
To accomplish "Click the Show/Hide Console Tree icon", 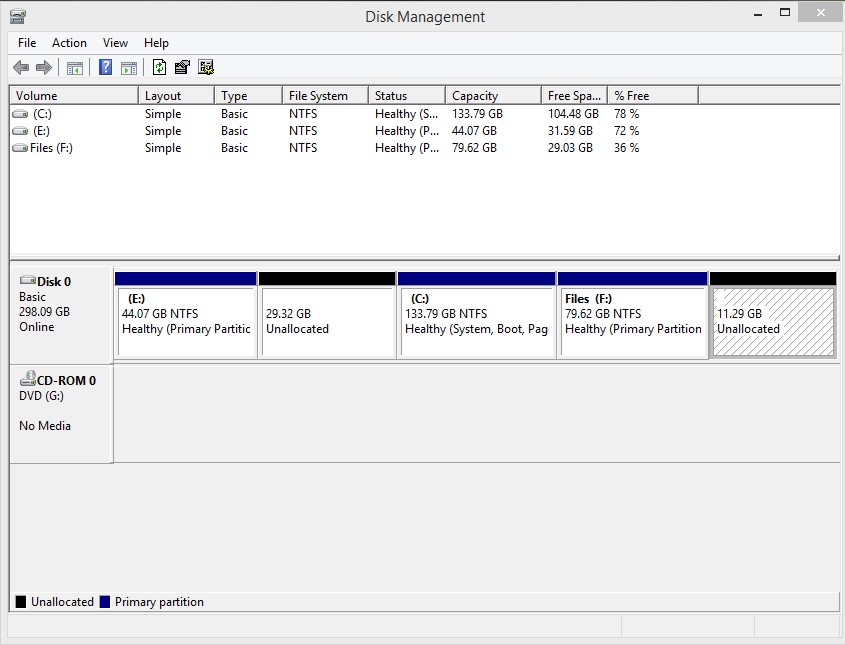I will pyautogui.click(x=74, y=67).
